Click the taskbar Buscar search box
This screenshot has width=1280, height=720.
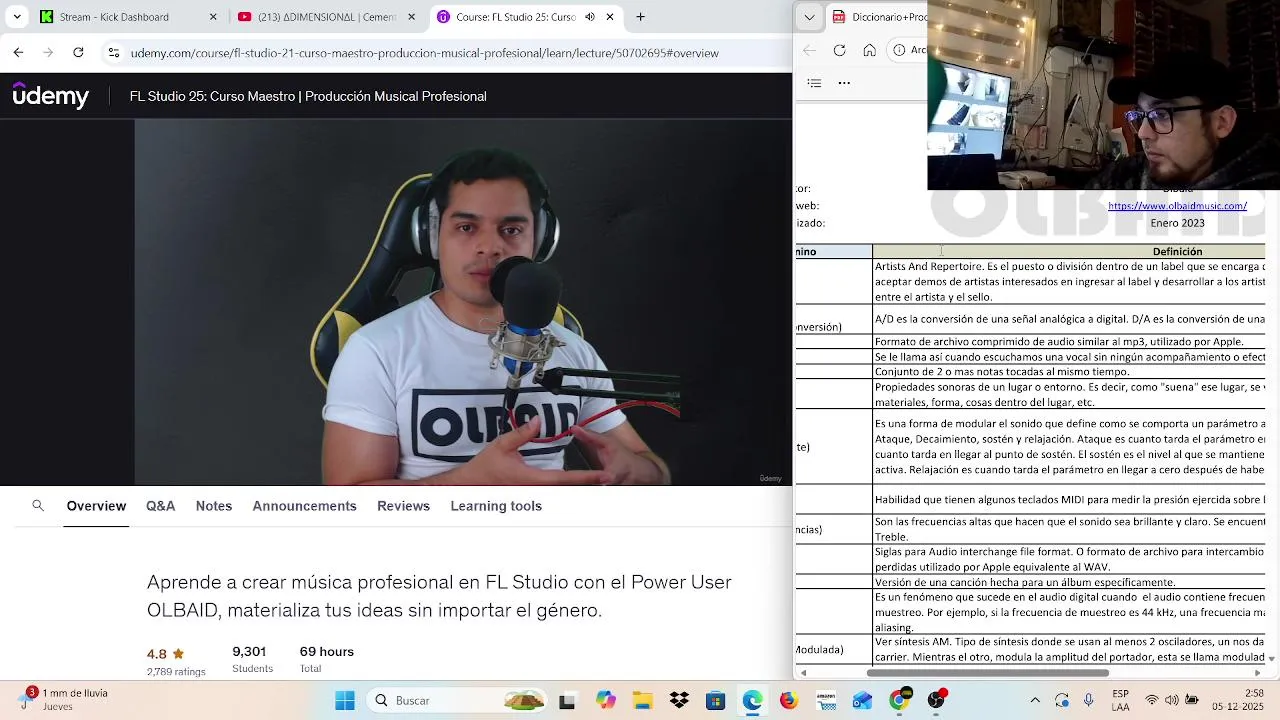pos(457,701)
